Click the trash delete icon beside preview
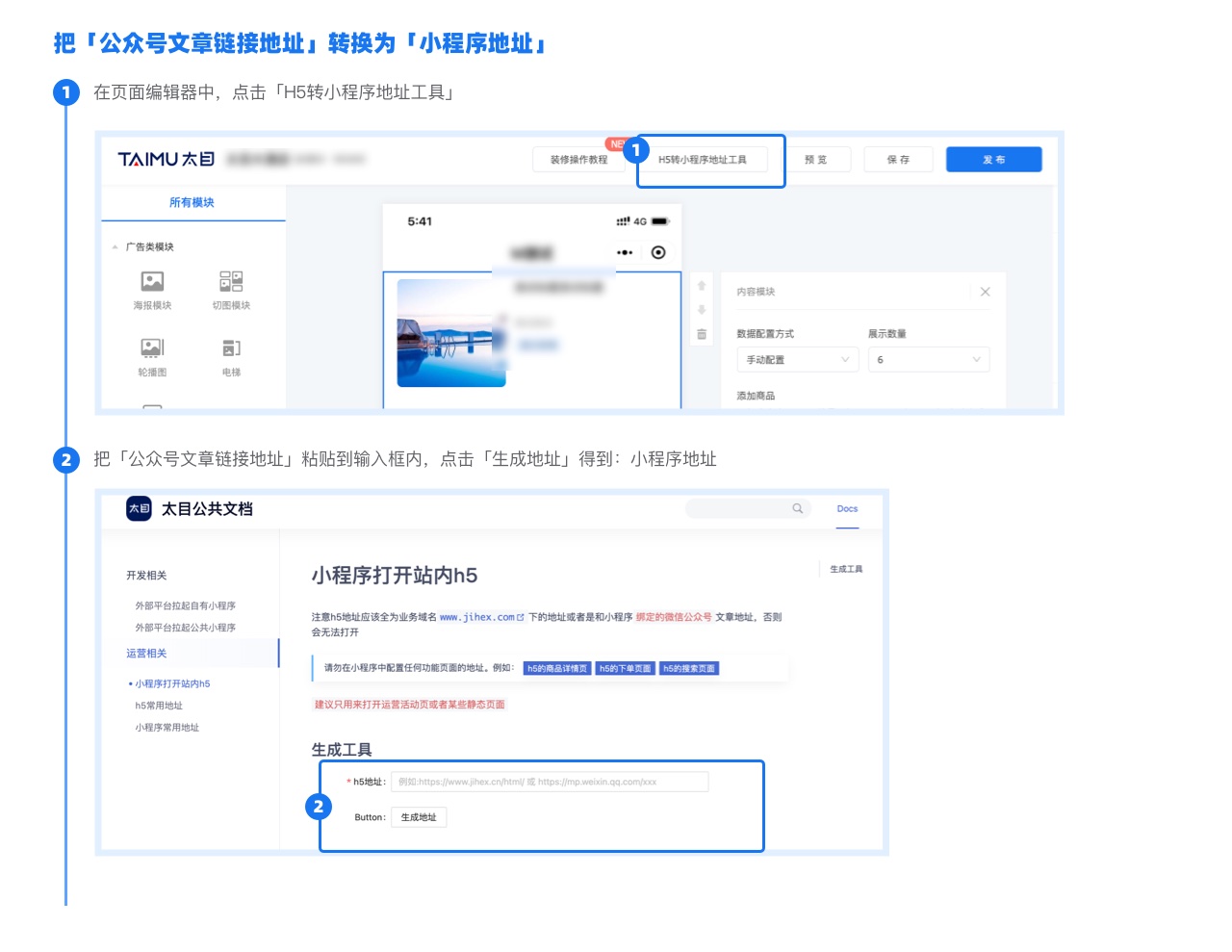1232x952 pixels. (x=702, y=334)
